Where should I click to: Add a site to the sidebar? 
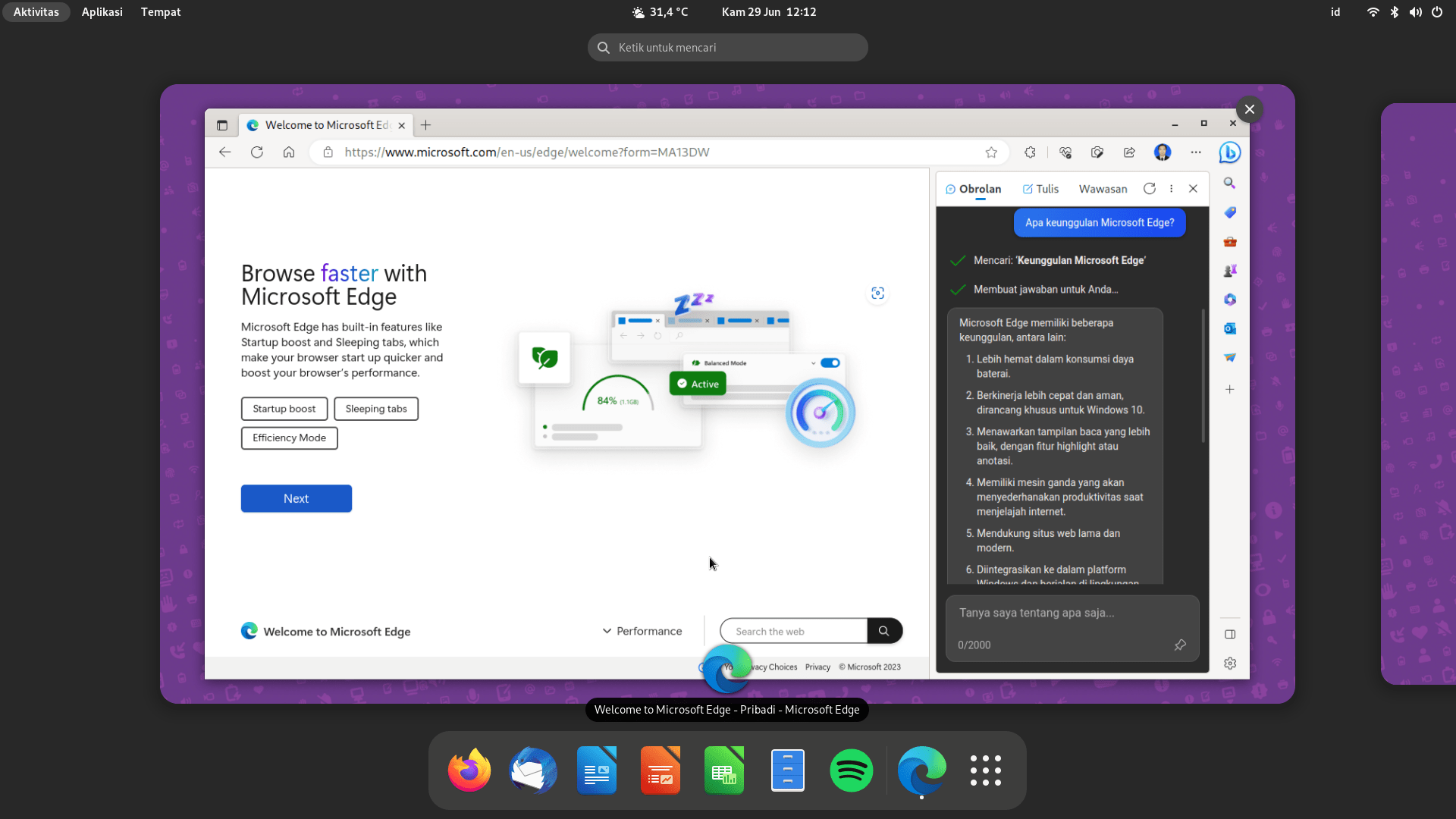(1230, 389)
